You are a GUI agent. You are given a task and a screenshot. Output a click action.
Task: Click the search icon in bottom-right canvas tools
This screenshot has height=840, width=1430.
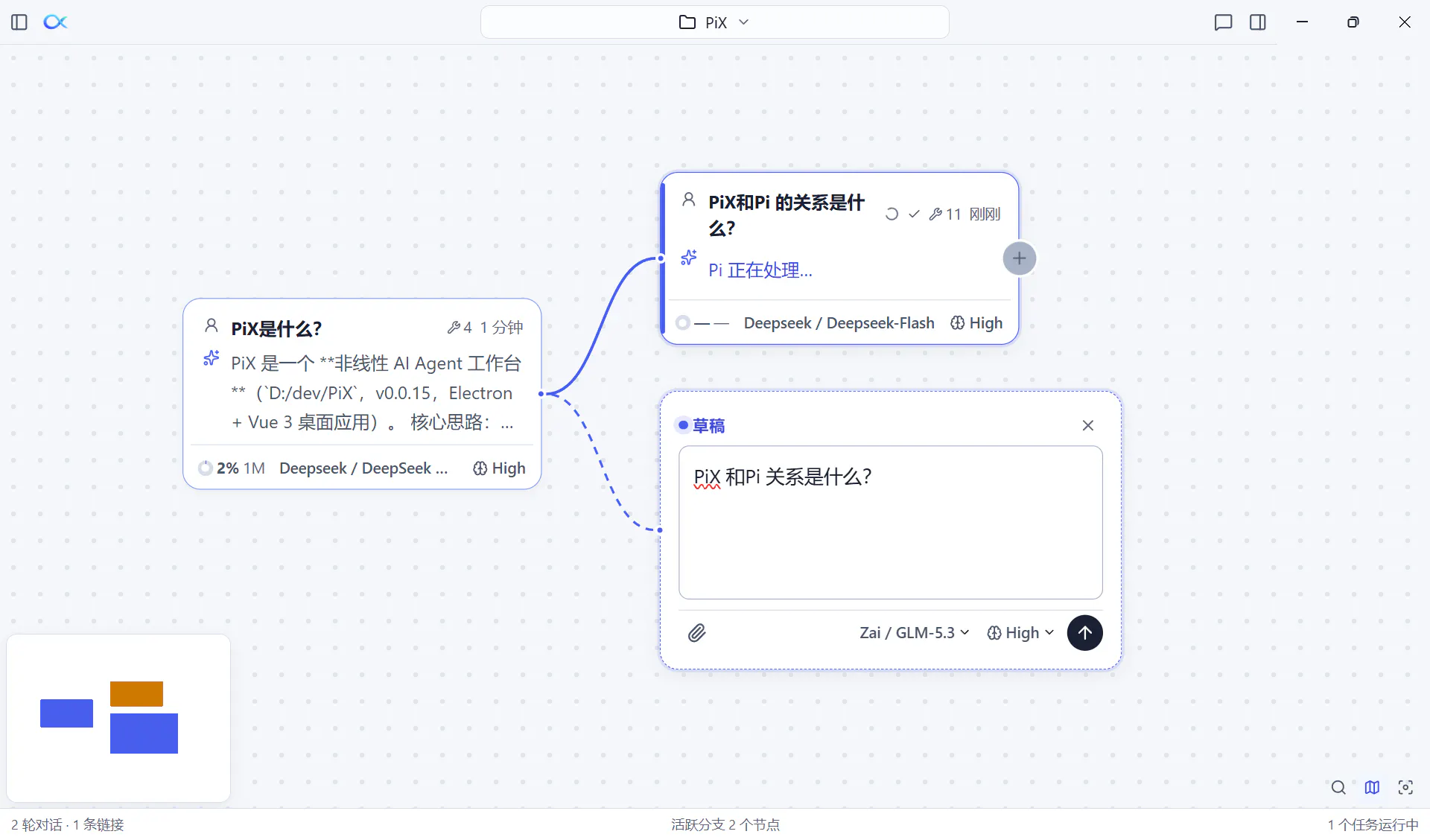click(1338, 788)
